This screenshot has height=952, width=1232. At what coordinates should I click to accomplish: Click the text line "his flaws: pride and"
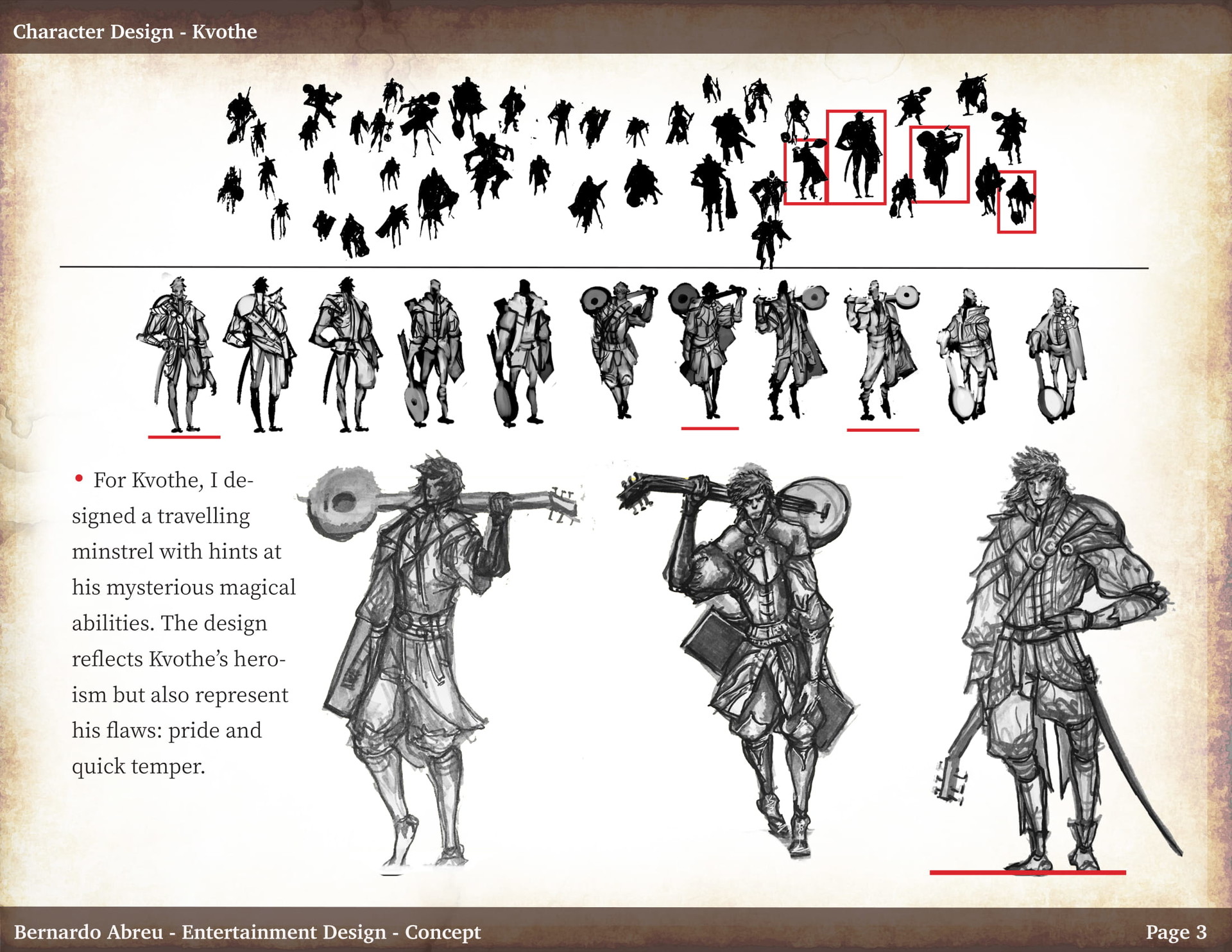[x=167, y=730]
